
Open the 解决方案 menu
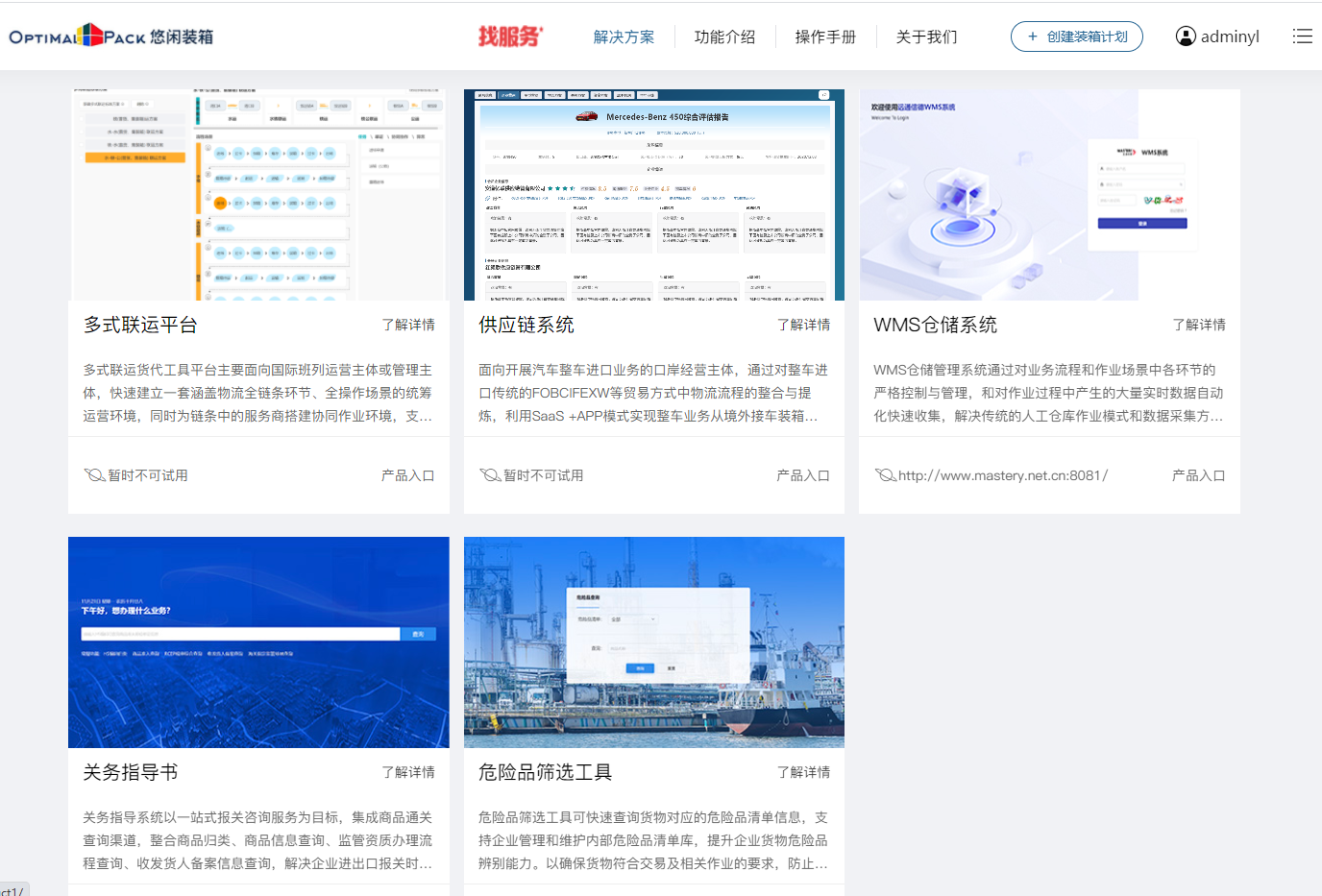[624, 36]
